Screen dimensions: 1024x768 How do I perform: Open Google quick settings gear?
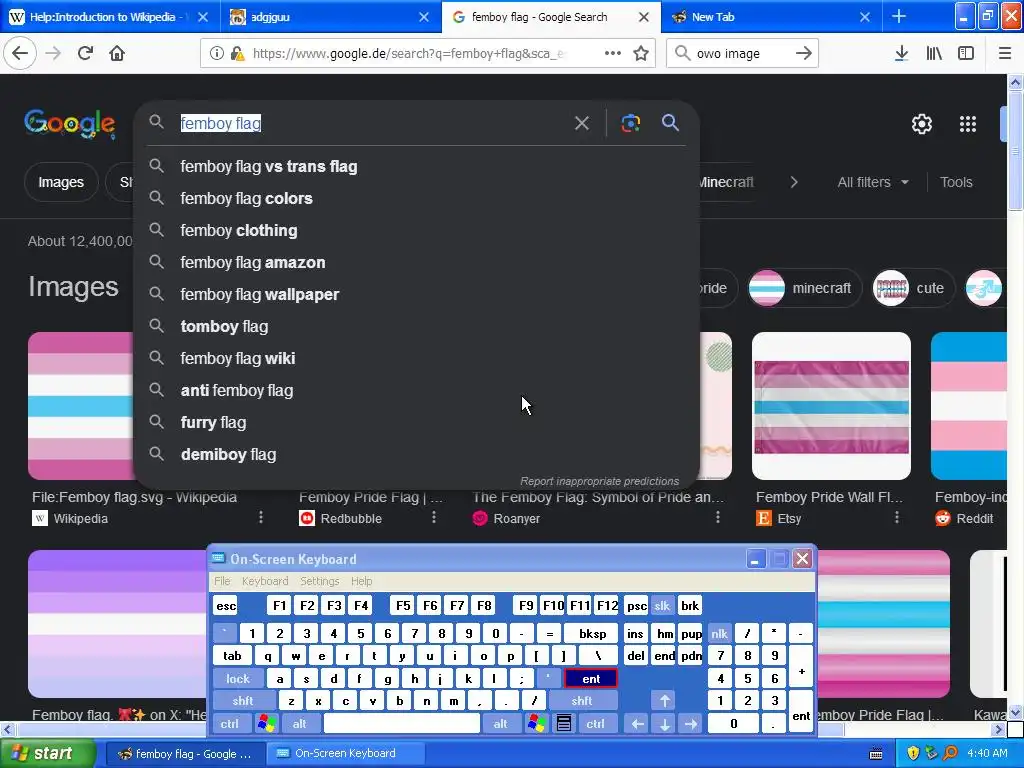coord(921,123)
